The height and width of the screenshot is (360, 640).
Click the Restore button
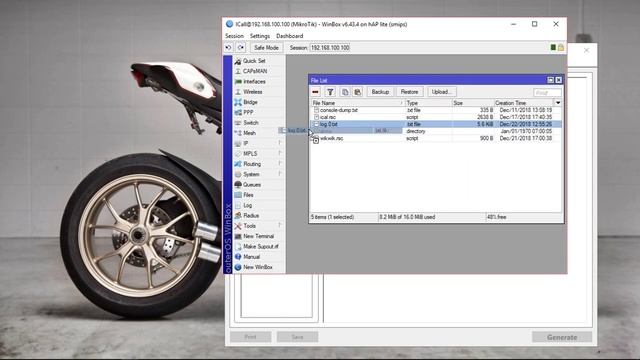tap(409, 92)
